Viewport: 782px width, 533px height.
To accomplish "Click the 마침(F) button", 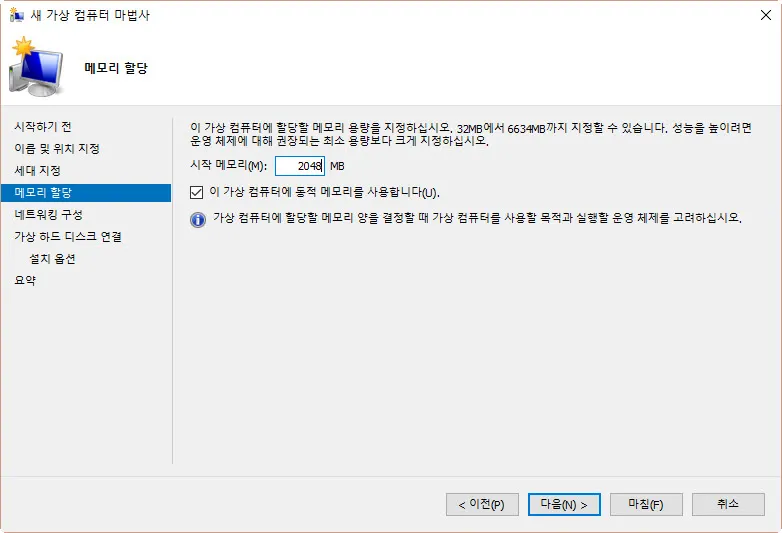I will (x=646, y=505).
